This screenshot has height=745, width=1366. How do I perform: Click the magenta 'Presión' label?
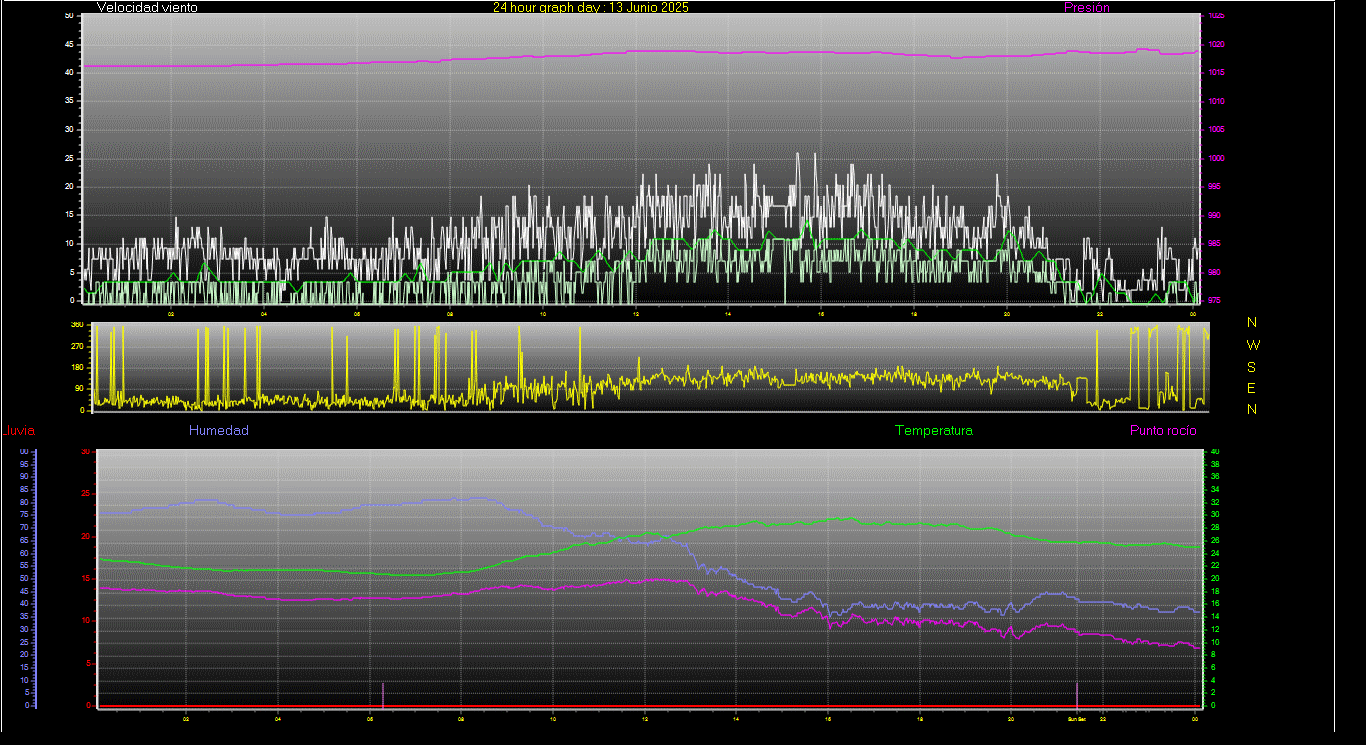click(x=1086, y=7)
